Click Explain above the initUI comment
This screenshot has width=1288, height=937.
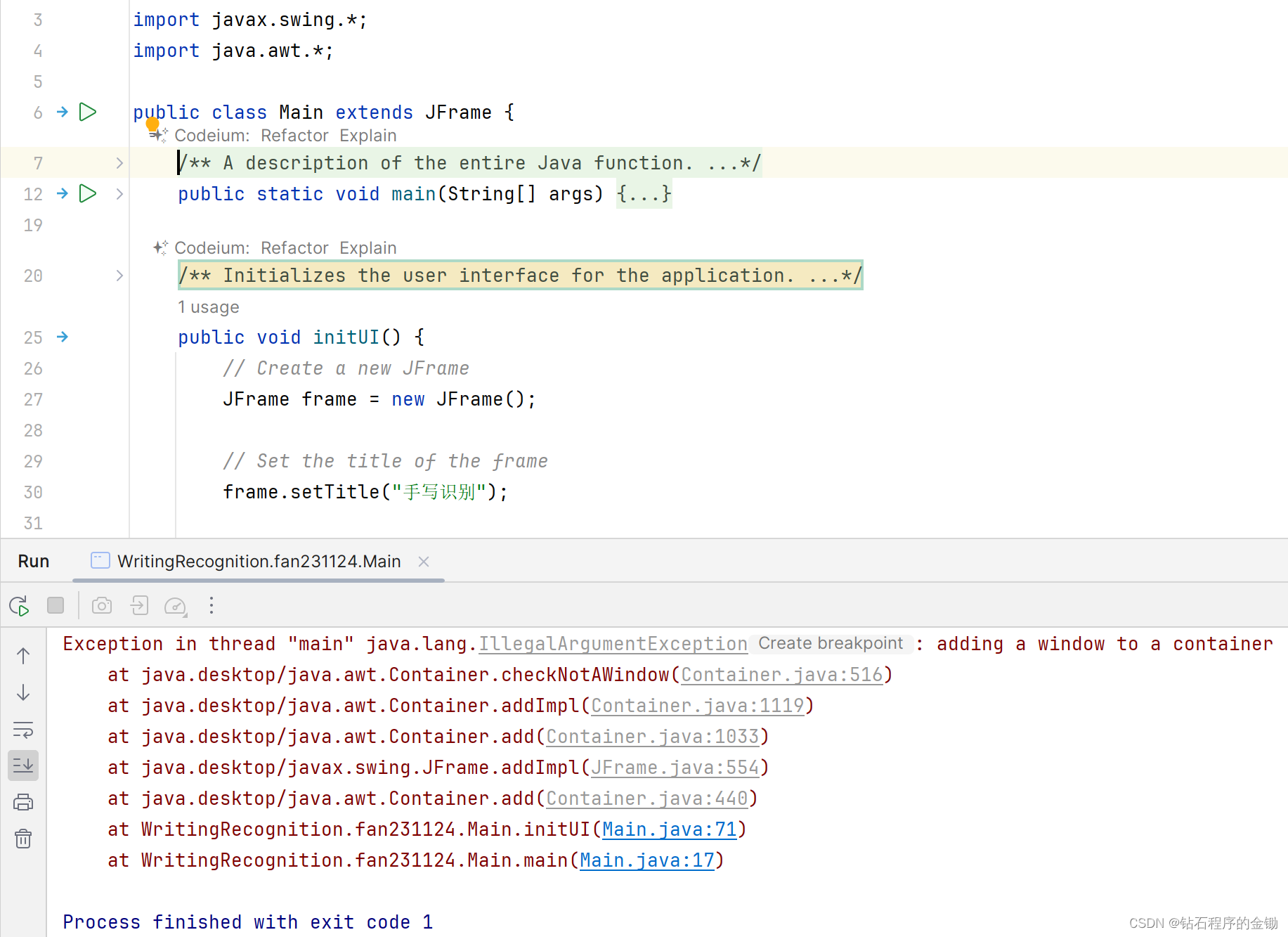[367, 248]
